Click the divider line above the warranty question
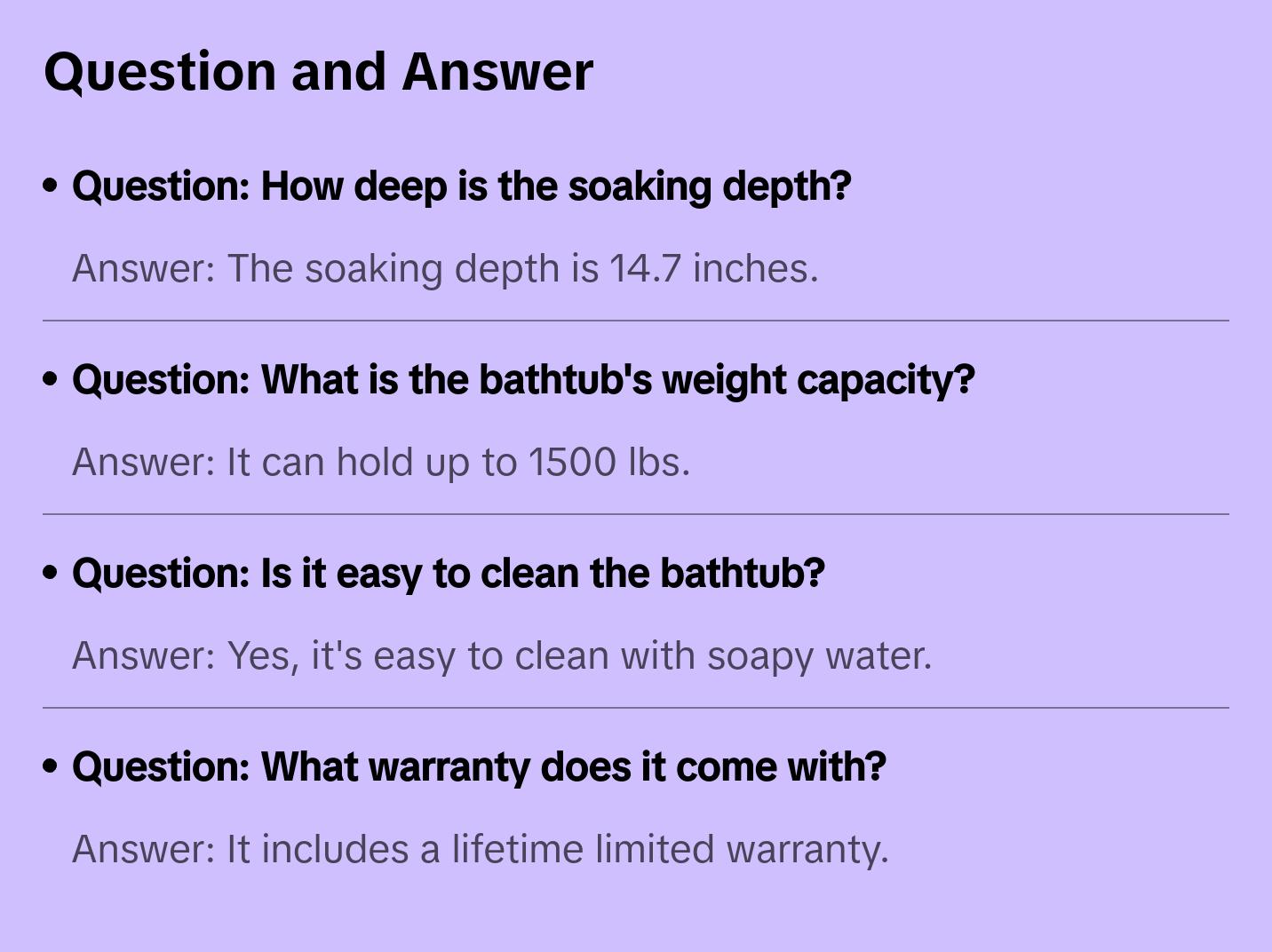 coord(636,708)
